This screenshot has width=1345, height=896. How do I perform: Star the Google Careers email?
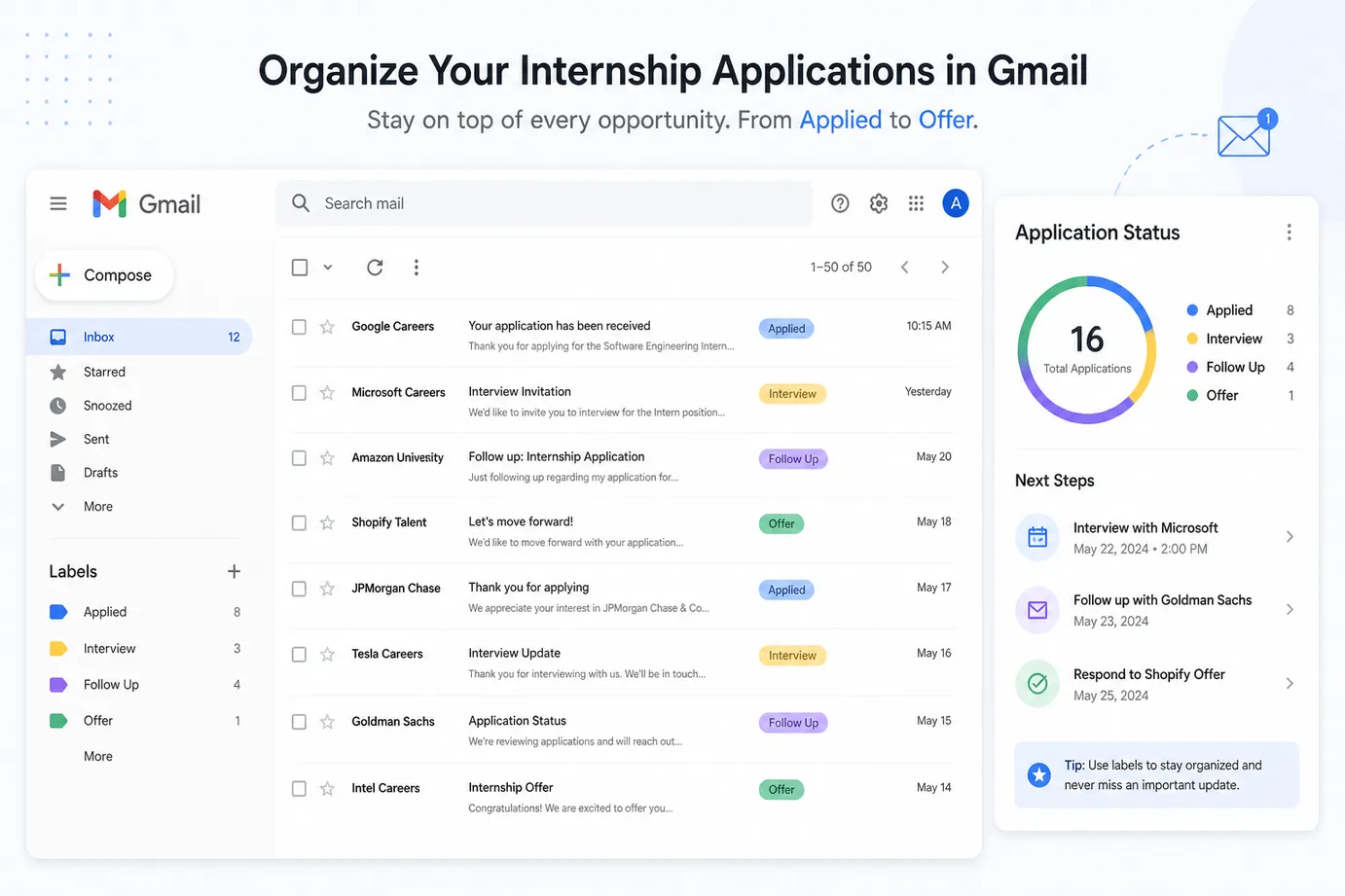(327, 327)
